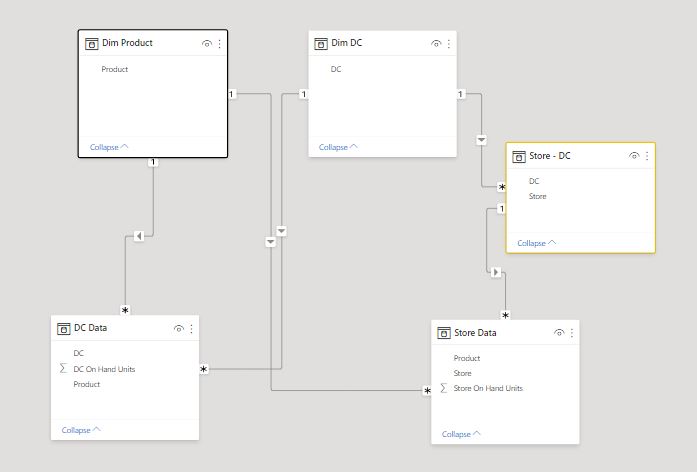This screenshot has width=697, height=472.
Task: Click the Dim DC table icon
Action: click(x=320, y=44)
